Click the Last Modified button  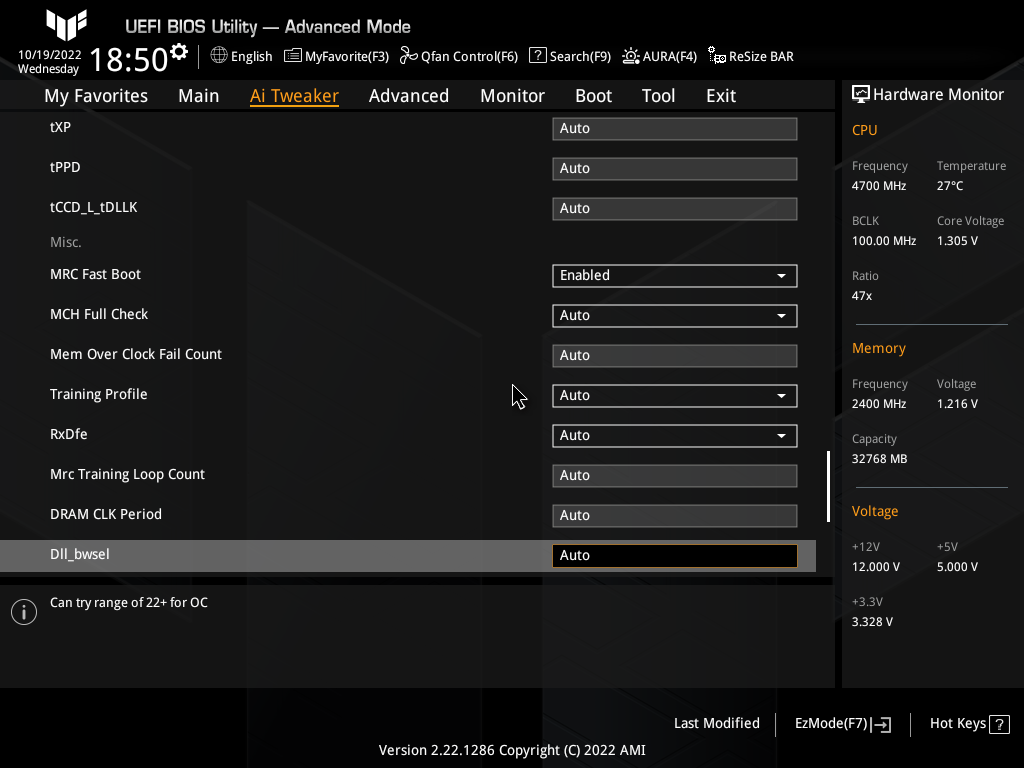click(x=717, y=723)
